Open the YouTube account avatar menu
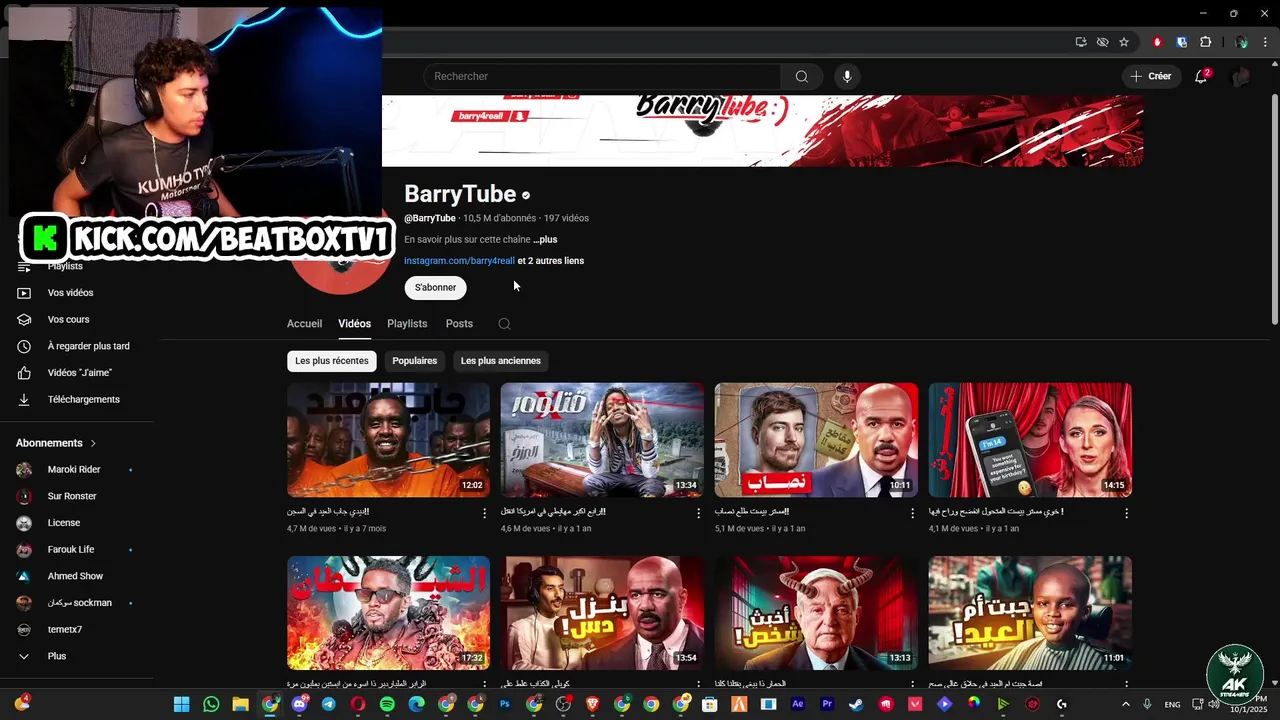The height and width of the screenshot is (720, 1280). point(1241,76)
